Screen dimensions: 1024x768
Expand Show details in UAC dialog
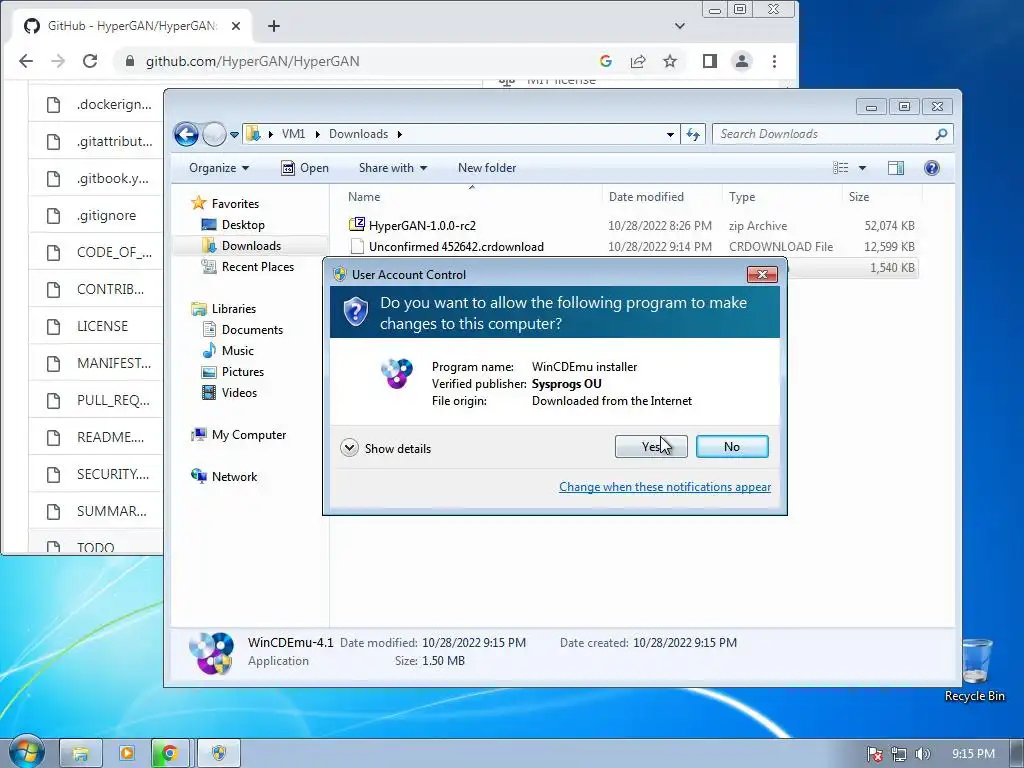pos(385,448)
